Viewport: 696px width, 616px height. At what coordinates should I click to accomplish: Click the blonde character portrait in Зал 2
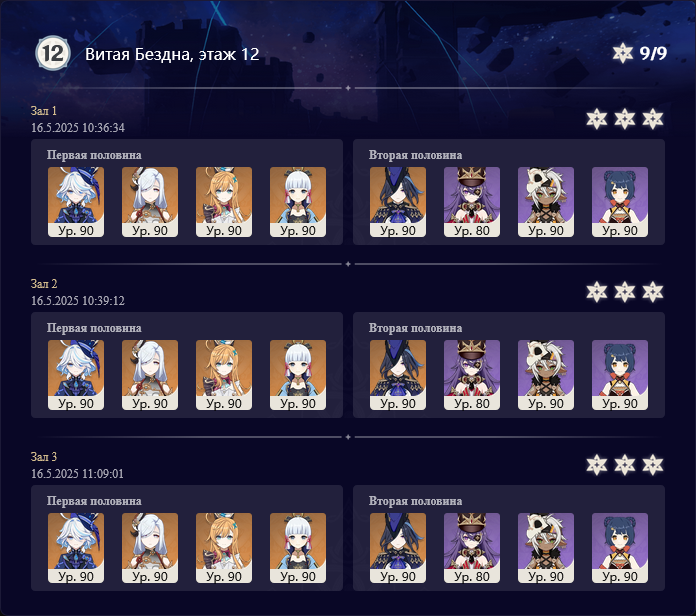pos(224,375)
